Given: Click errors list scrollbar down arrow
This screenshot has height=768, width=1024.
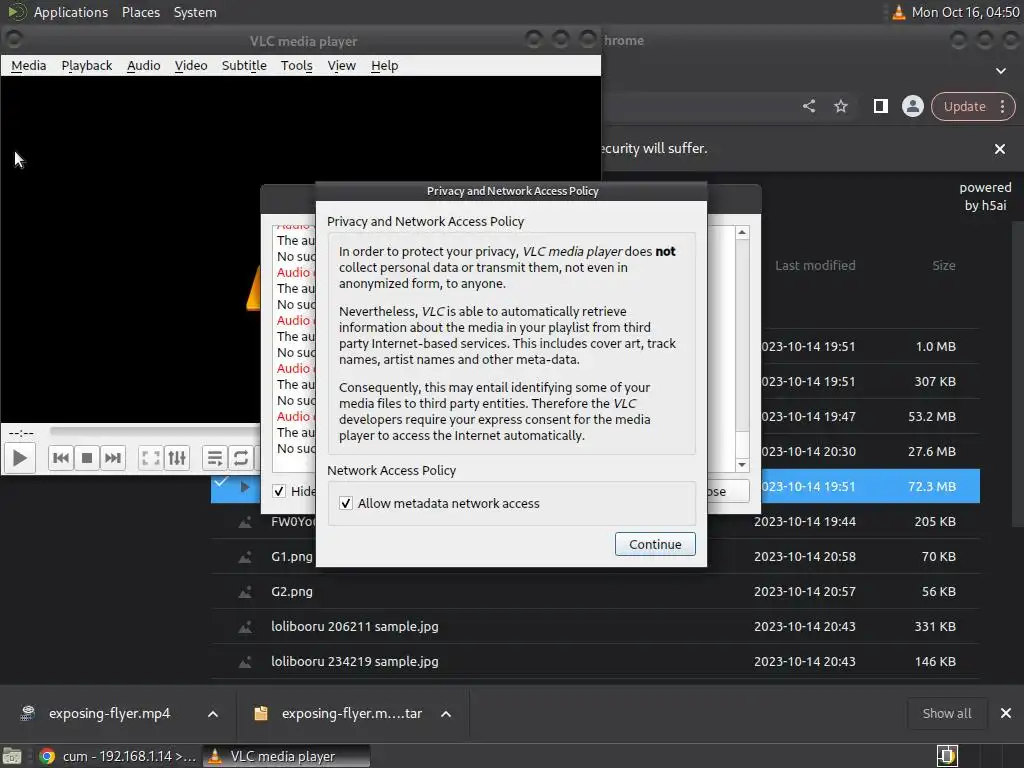Looking at the screenshot, I should (x=742, y=465).
